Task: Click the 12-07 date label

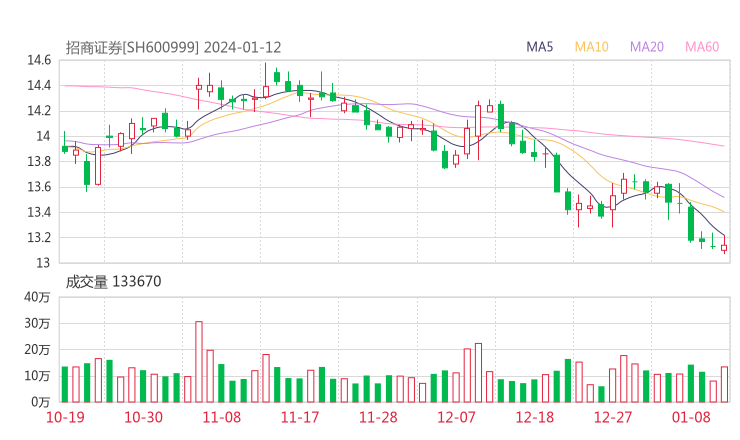Action: coord(456,417)
